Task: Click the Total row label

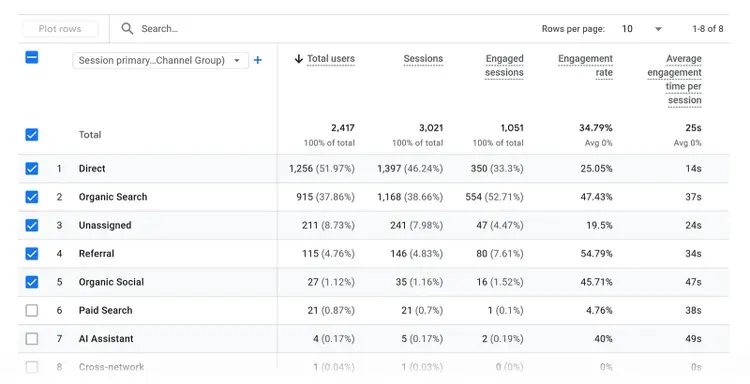Action: (x=90, y=135)
